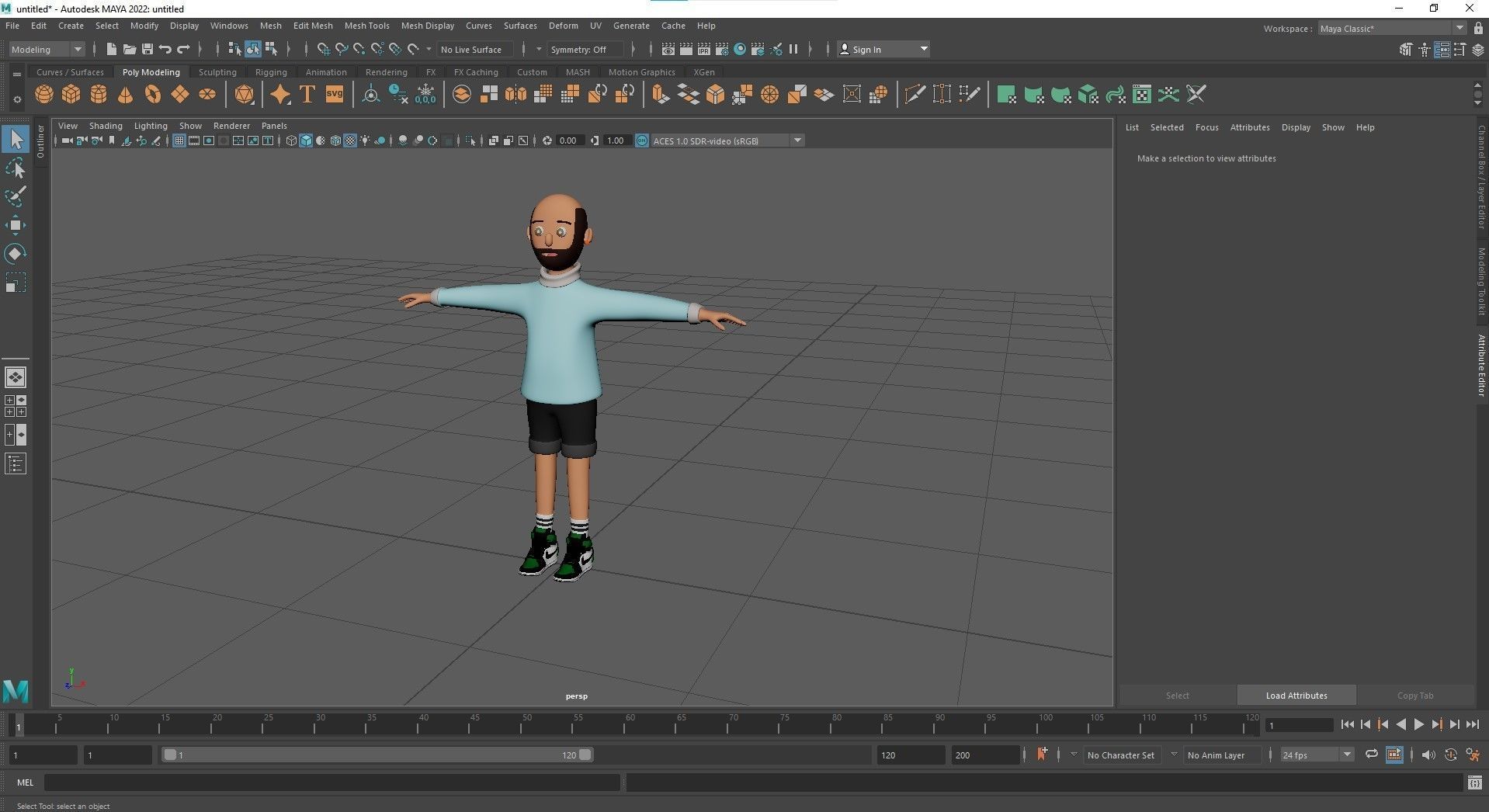Create an SVG object from the shelf
1489x812 pixels.
click(334, 94)
